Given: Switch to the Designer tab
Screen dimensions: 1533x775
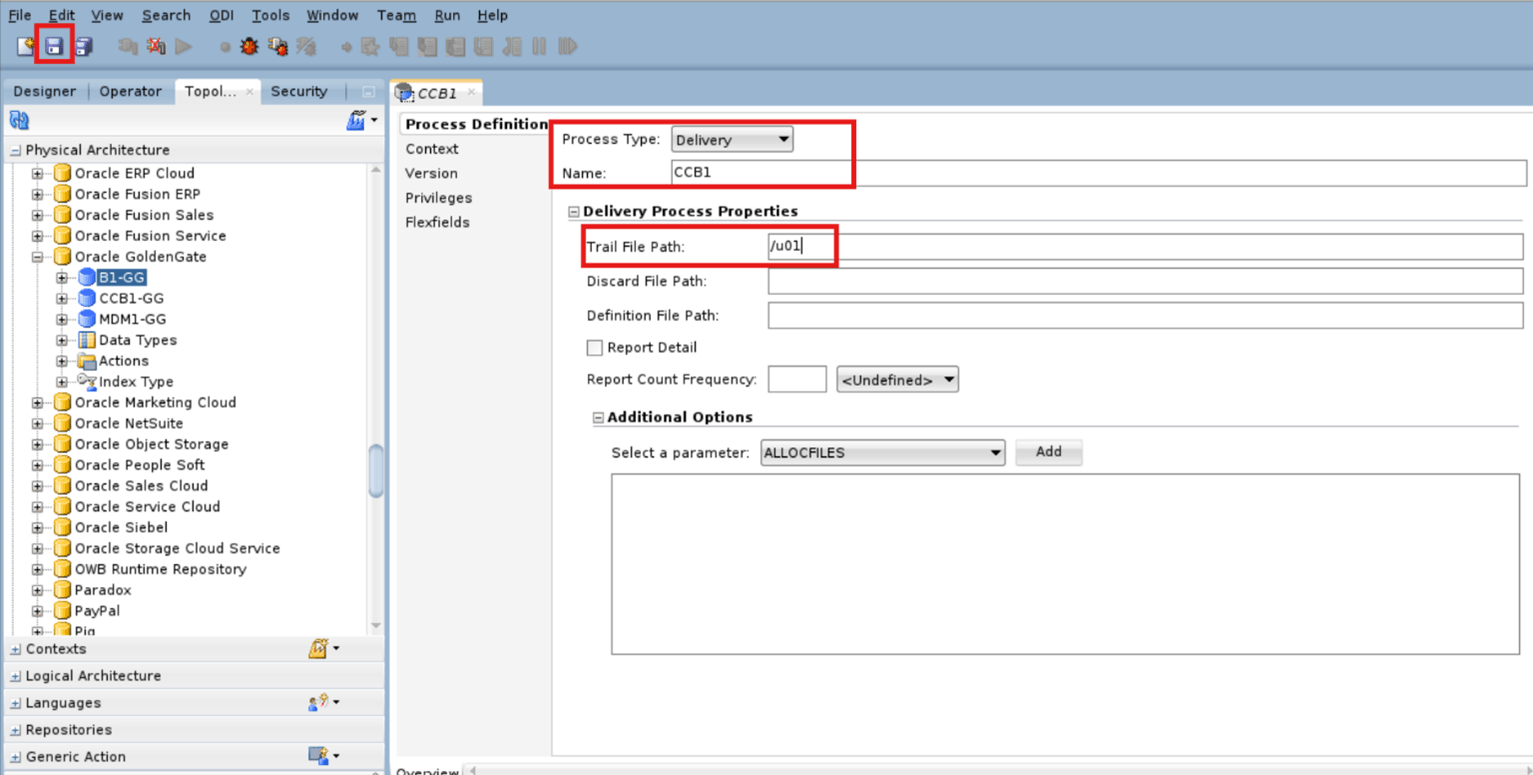Looking at the screenshot, I should 44,91.
